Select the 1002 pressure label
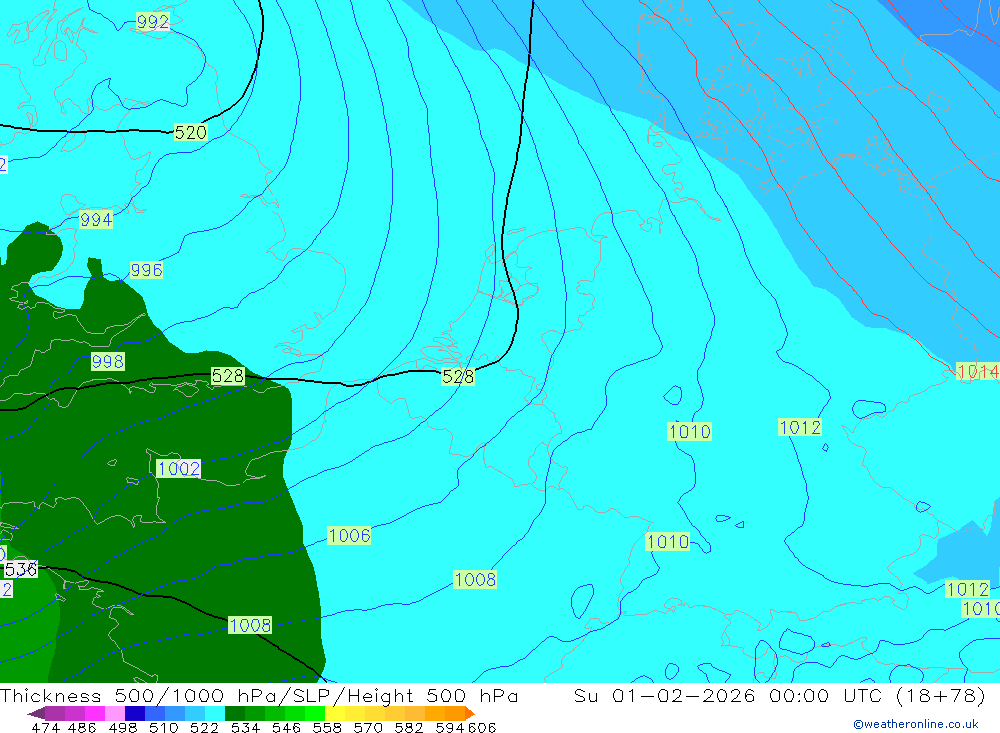1000x733 pixels. tap(179, 469)
